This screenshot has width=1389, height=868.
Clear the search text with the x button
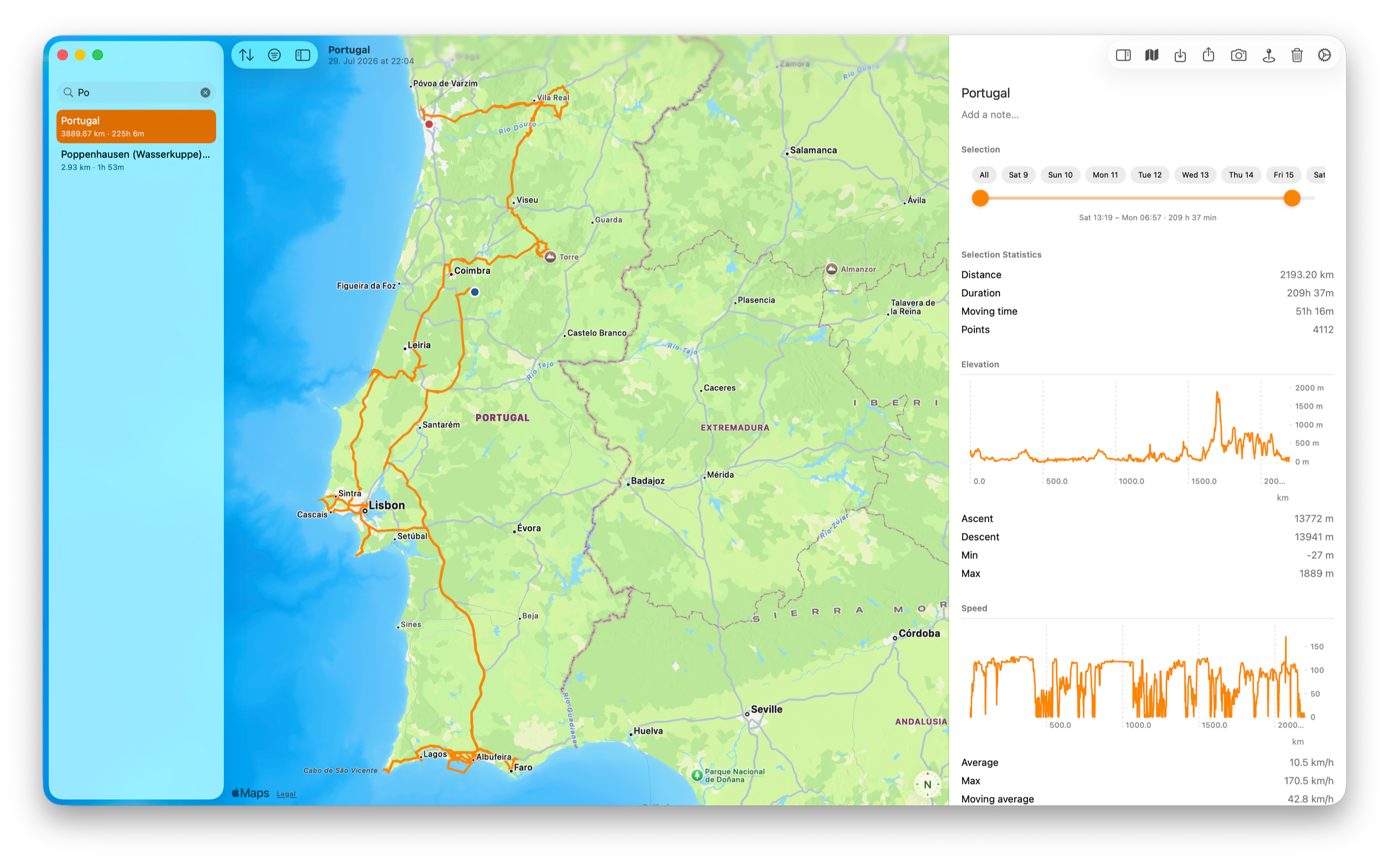[205, 93]
